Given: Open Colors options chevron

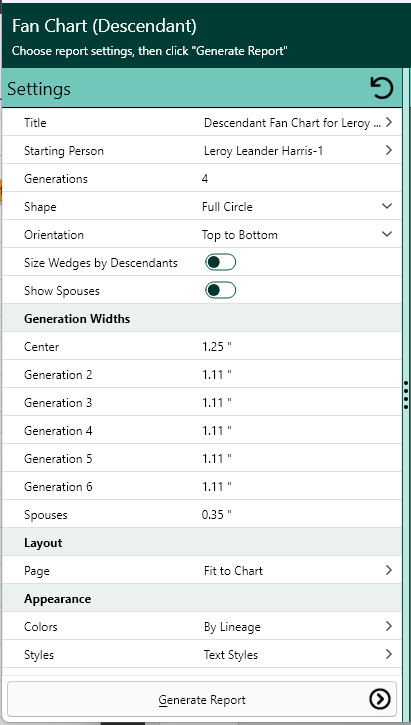Looking at the screenshot, I should click(x=388, y=626).
